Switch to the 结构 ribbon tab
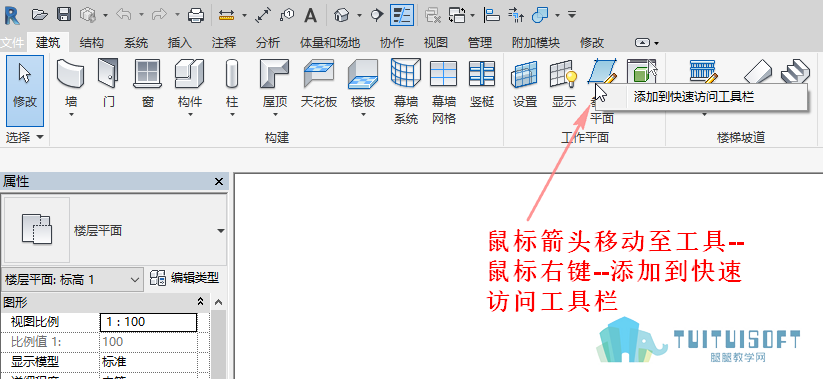Image resolution: width=823 pixels, height=379 pixels. click(x=92, y=43)
